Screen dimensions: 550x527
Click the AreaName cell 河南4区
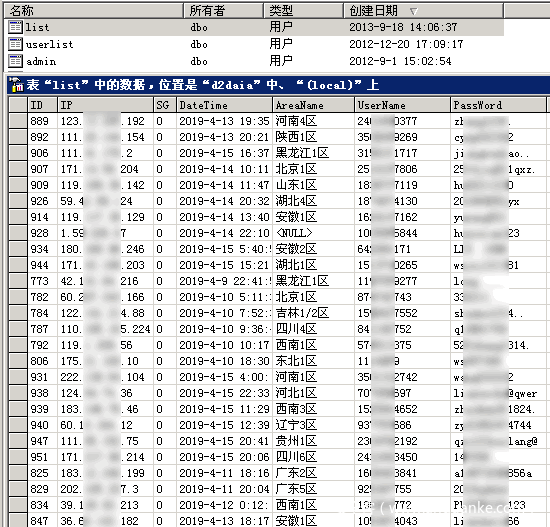click(x=313, y=121)
